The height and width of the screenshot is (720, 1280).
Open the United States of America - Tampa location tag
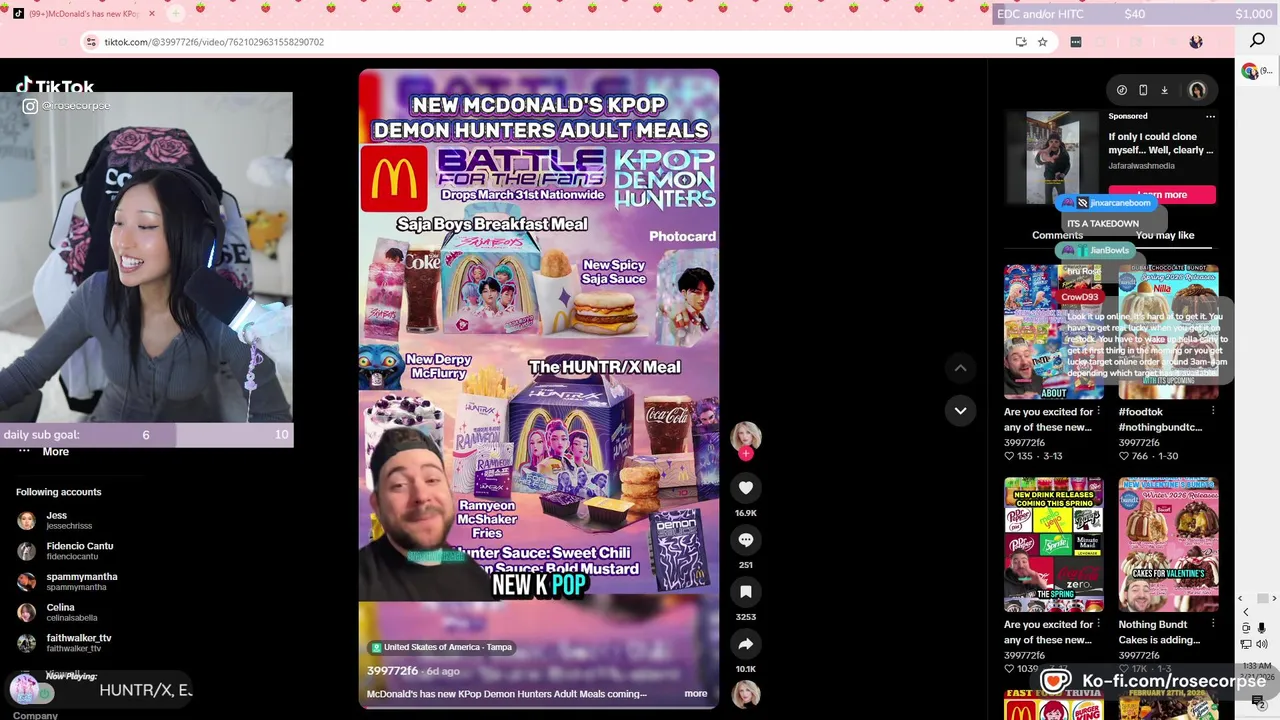[x=441, y=647]
